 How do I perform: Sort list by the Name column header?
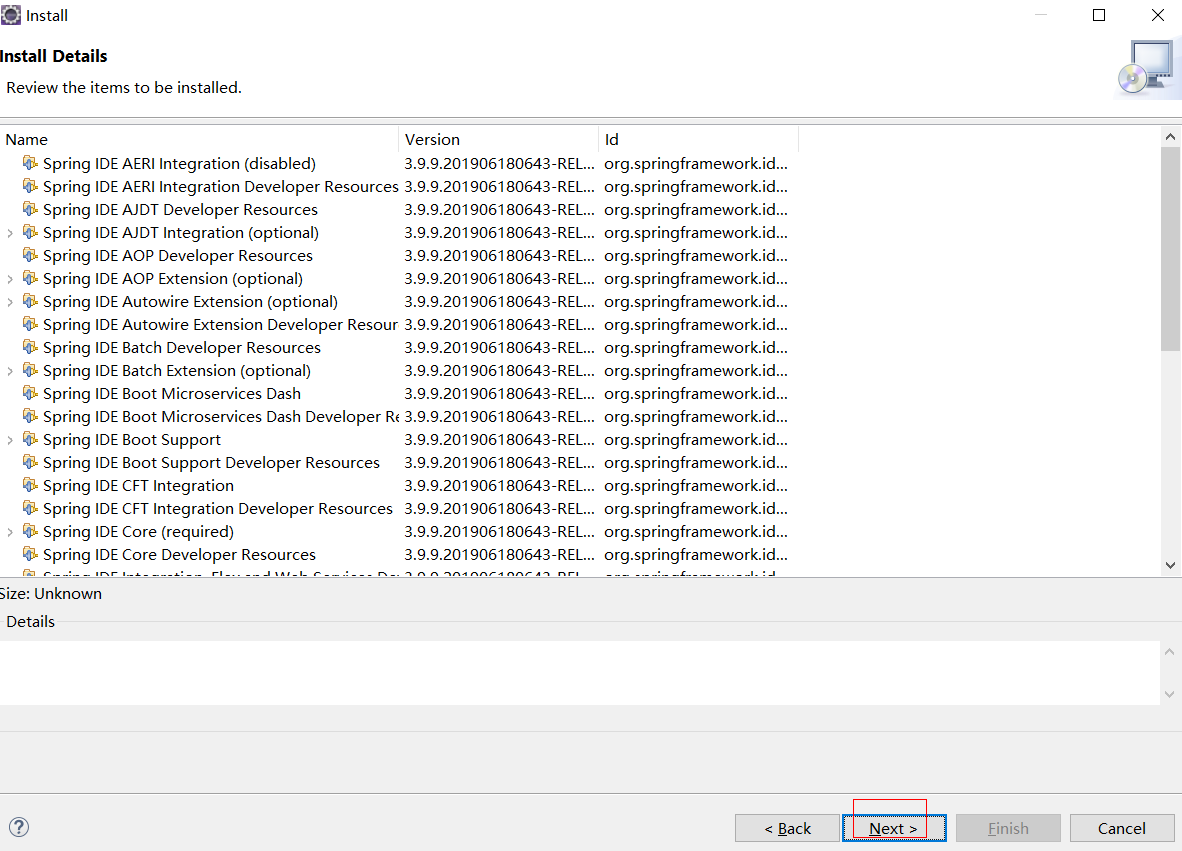coord(199,139)
